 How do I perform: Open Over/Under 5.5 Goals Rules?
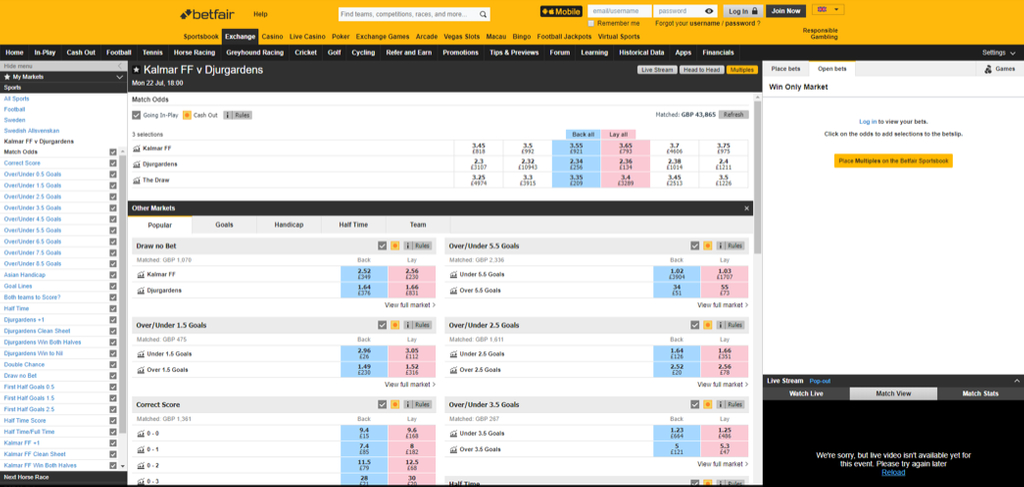[730, 246]
